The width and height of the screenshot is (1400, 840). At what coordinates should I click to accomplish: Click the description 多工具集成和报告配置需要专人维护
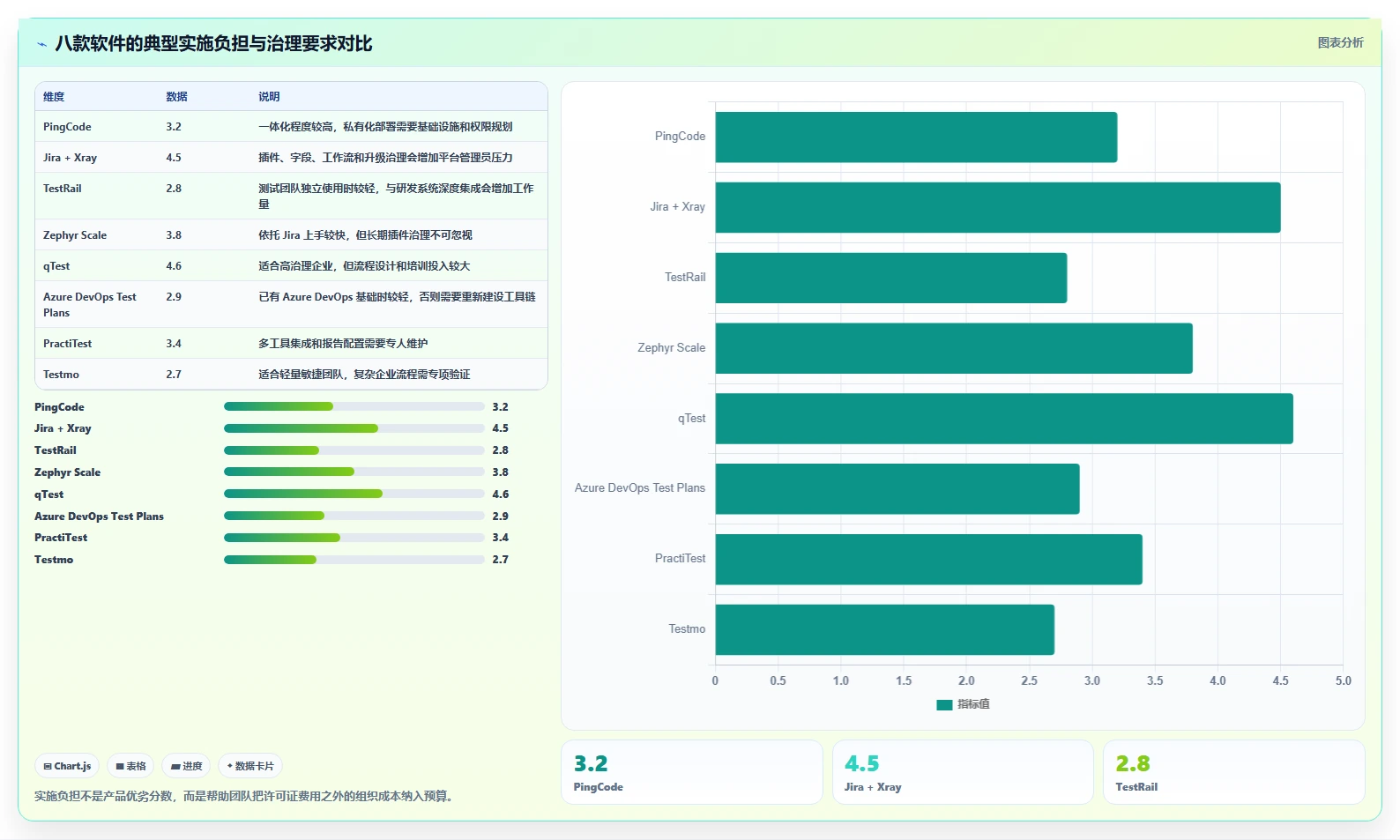(343, 344)
